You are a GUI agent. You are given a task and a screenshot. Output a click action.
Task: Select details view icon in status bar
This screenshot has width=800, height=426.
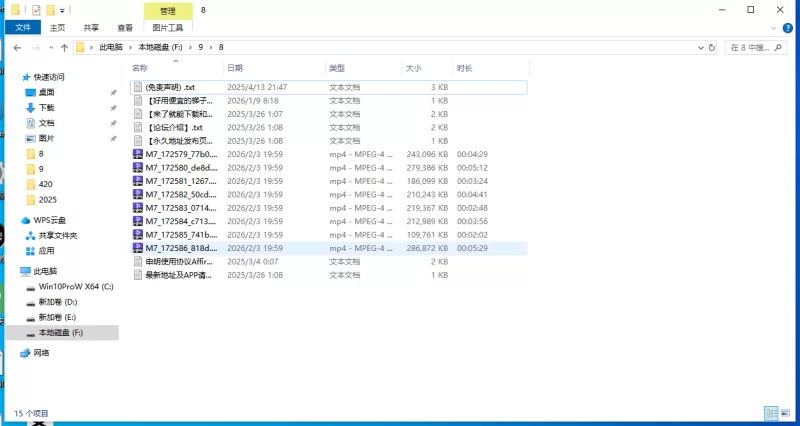771,412
